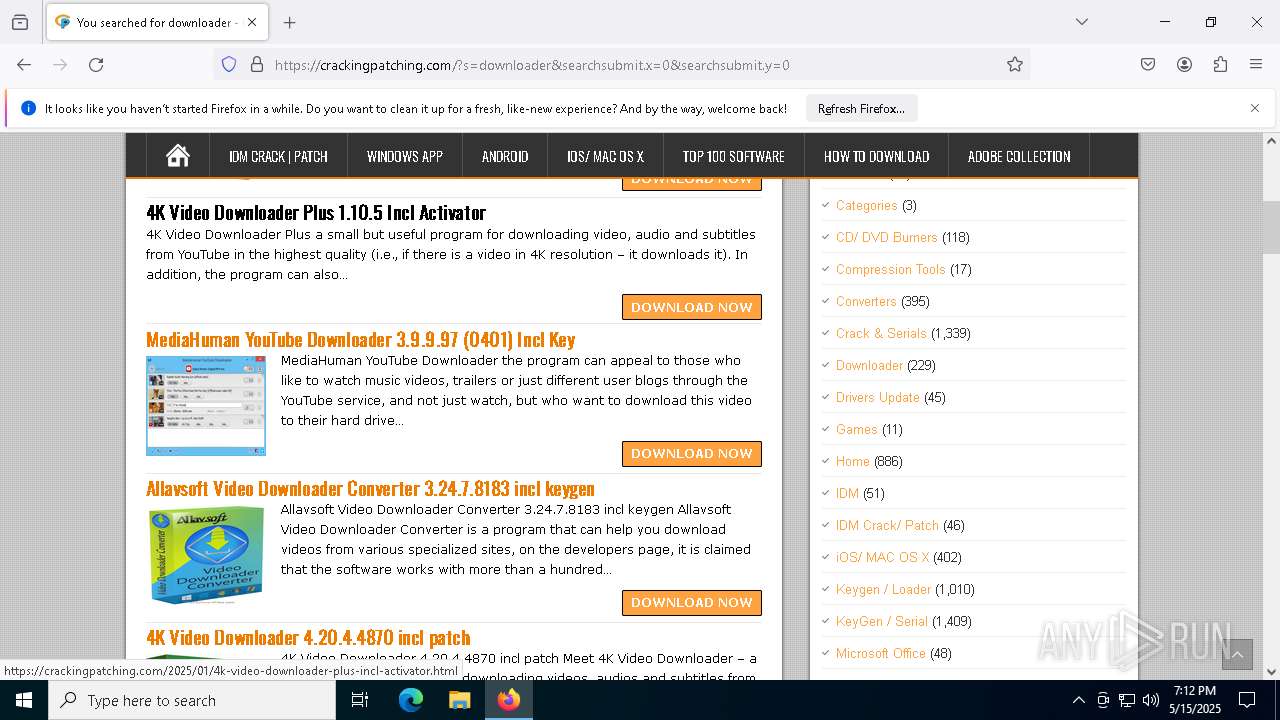
Task: Open the extensions puzzle icon
Action: (1220, 65)
